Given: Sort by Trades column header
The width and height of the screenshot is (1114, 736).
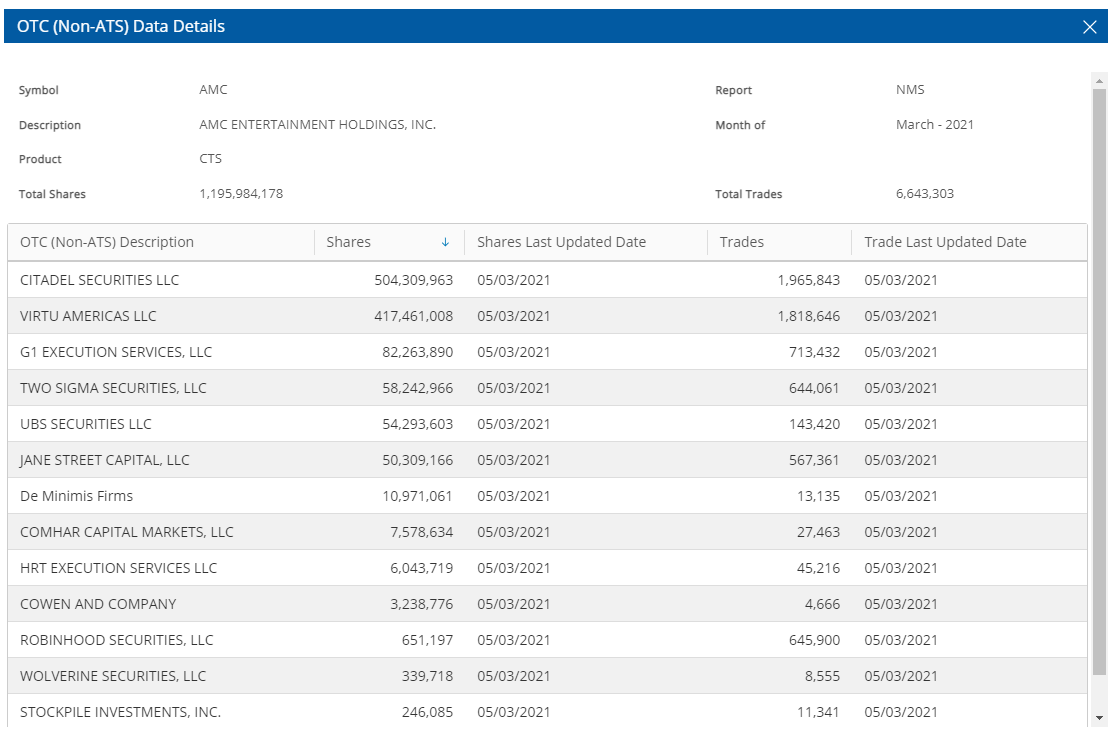Looking at the screenshot, I should 741,242.
